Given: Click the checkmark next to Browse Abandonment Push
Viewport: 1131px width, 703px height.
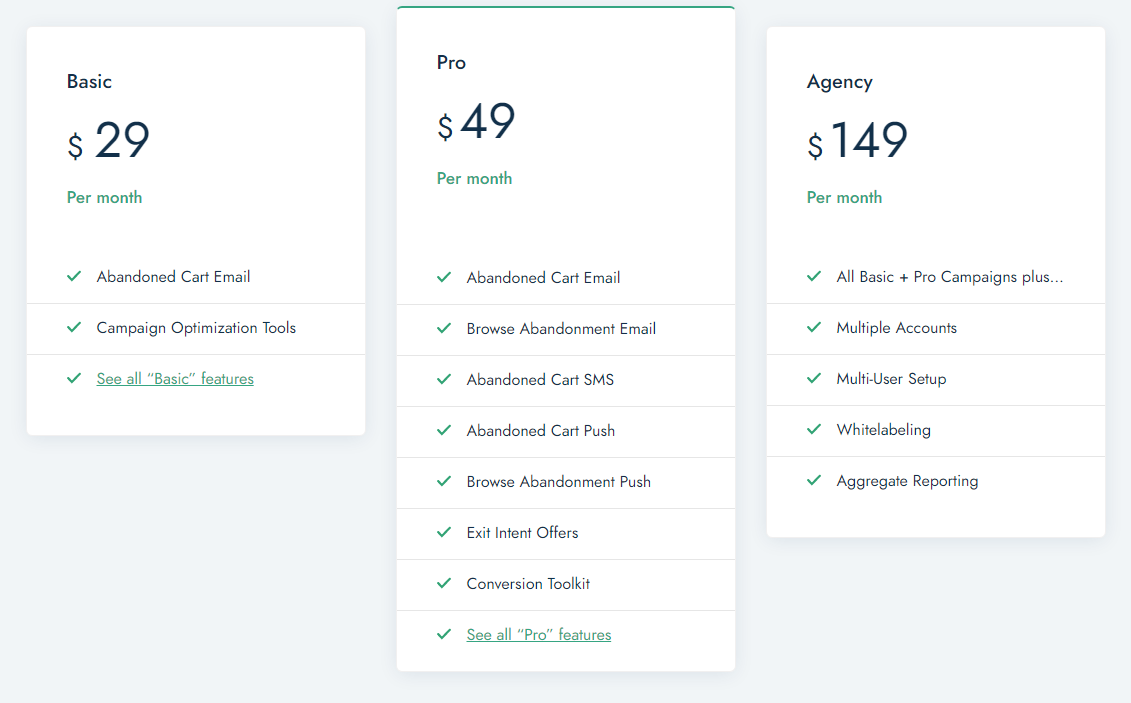Looking at the screenshot, I should 444,481.
